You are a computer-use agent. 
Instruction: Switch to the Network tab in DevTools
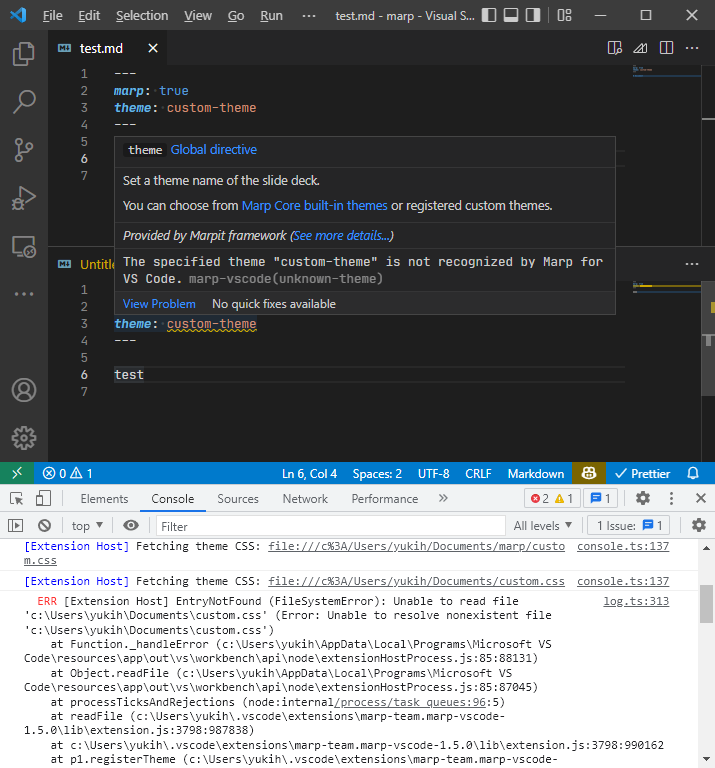(305, 499)
